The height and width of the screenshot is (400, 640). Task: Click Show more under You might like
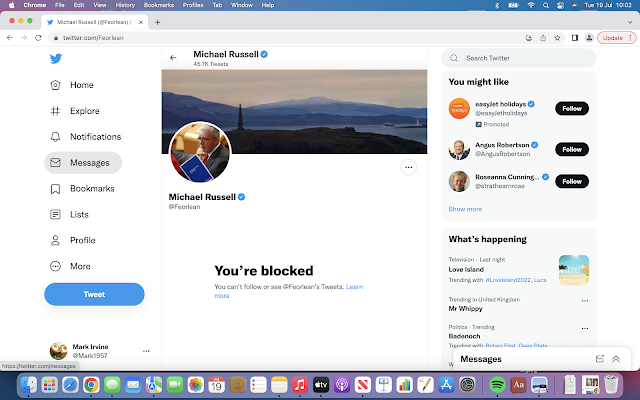click(465, 209)
